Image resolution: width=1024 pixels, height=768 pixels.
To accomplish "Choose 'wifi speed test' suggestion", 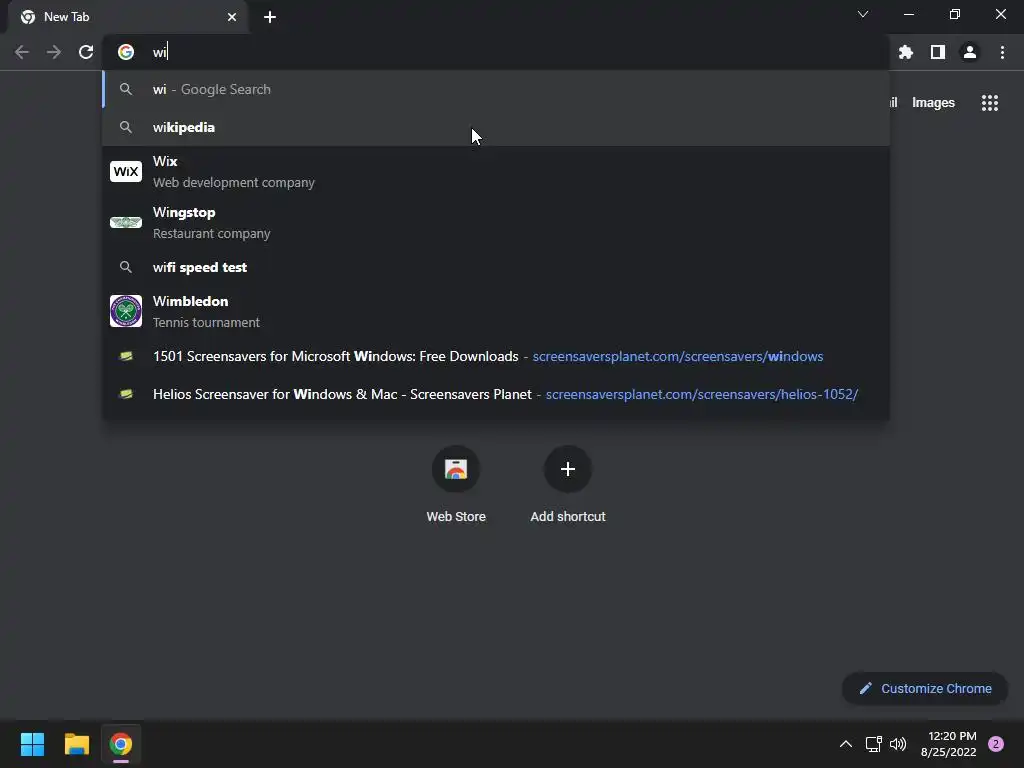I will pos(496,267).
